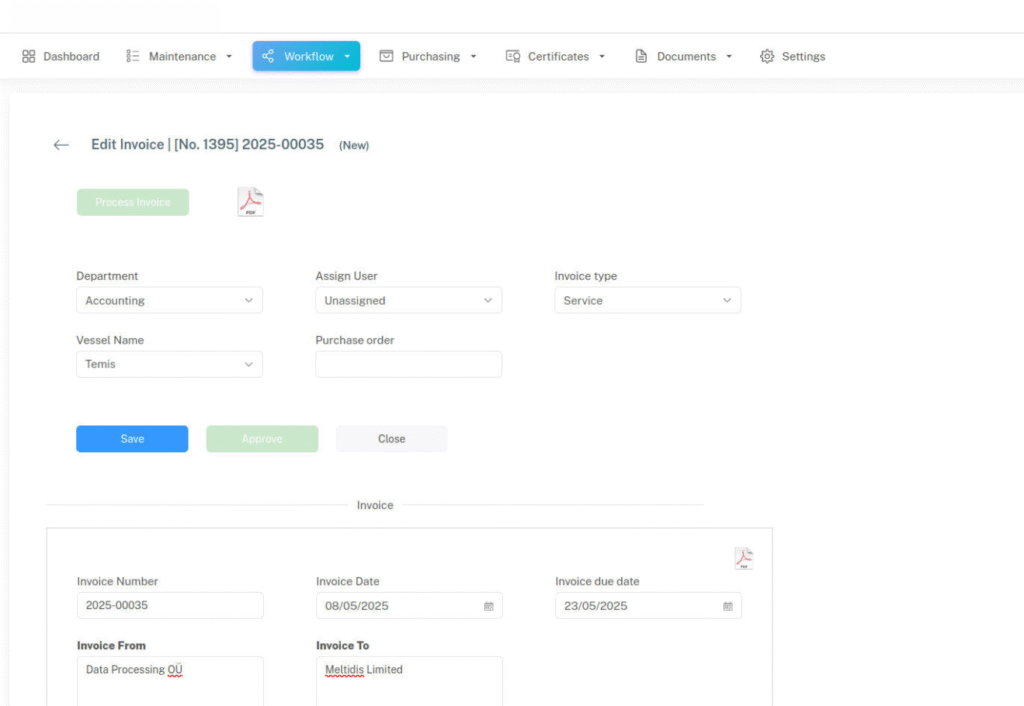Click the Settings gear icon
This screenshot has height=706, width=1024.
(x=767, y=57)
